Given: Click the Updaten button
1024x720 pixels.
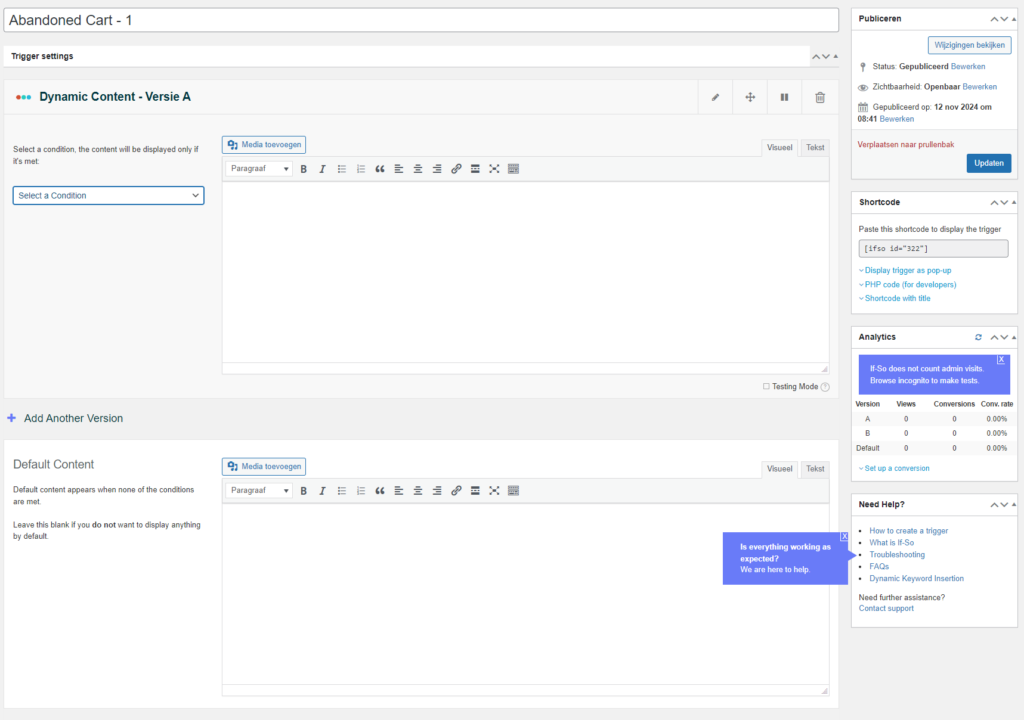Looking at the screenshot, I should point(989,163).
